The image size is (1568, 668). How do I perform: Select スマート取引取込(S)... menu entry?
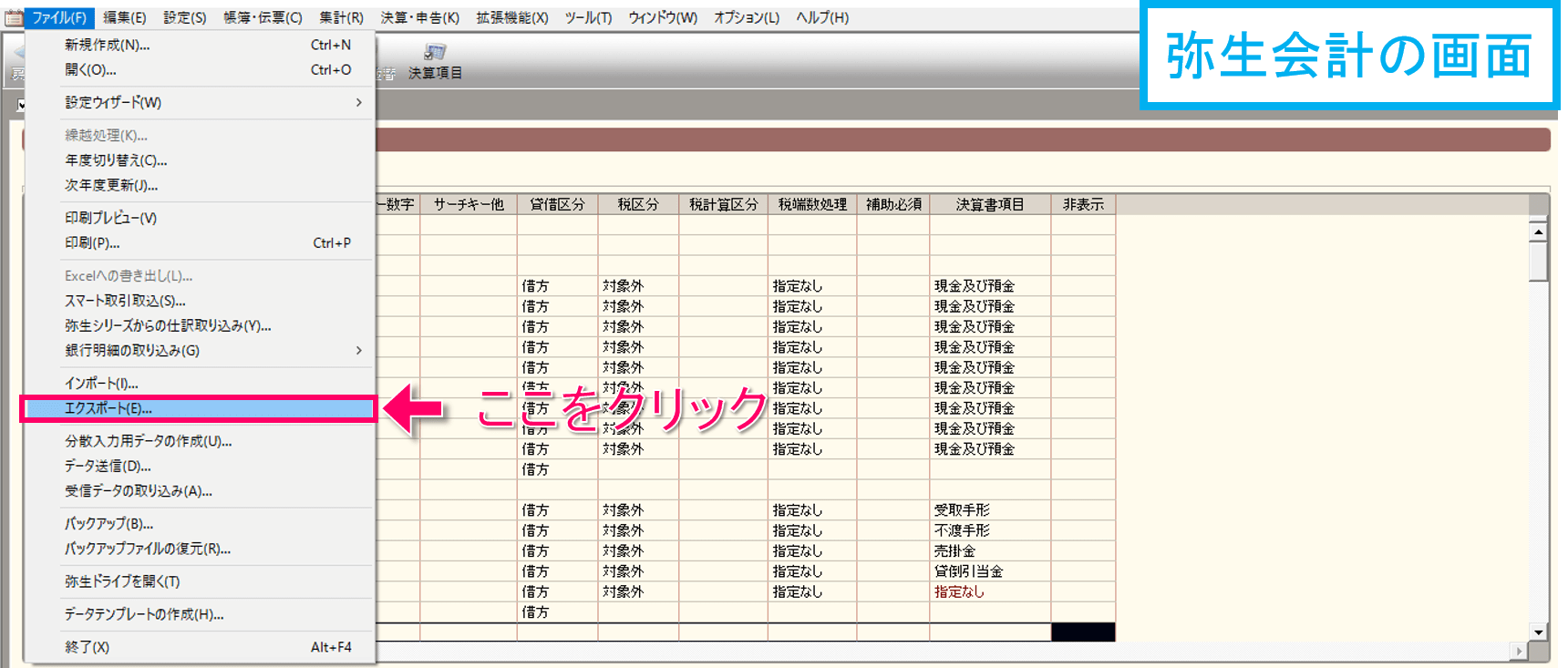200,301
